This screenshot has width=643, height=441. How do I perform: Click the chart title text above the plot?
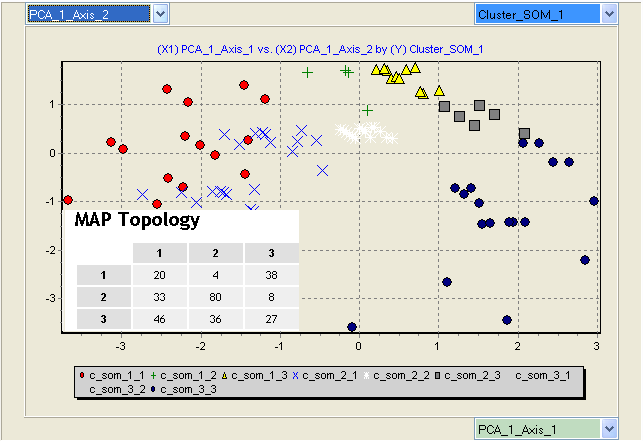coord(320,48)
